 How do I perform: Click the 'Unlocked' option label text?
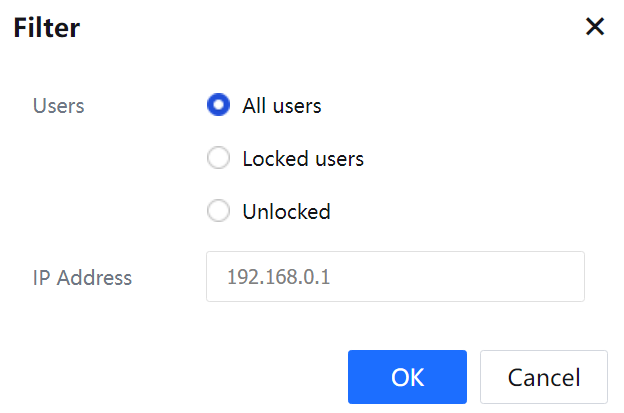tap(286, 211)
